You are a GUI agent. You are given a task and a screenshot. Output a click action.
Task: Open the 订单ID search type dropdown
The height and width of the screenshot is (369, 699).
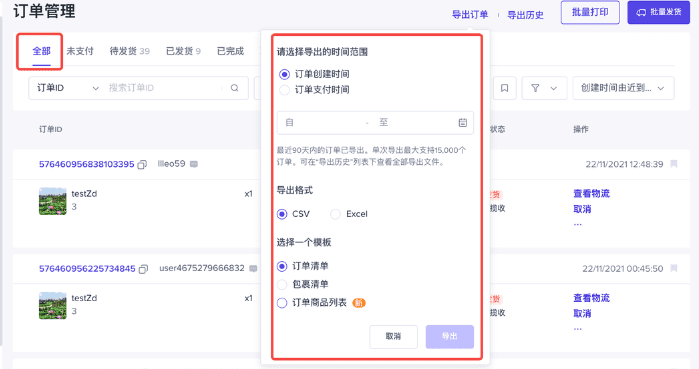click(67, 88)
